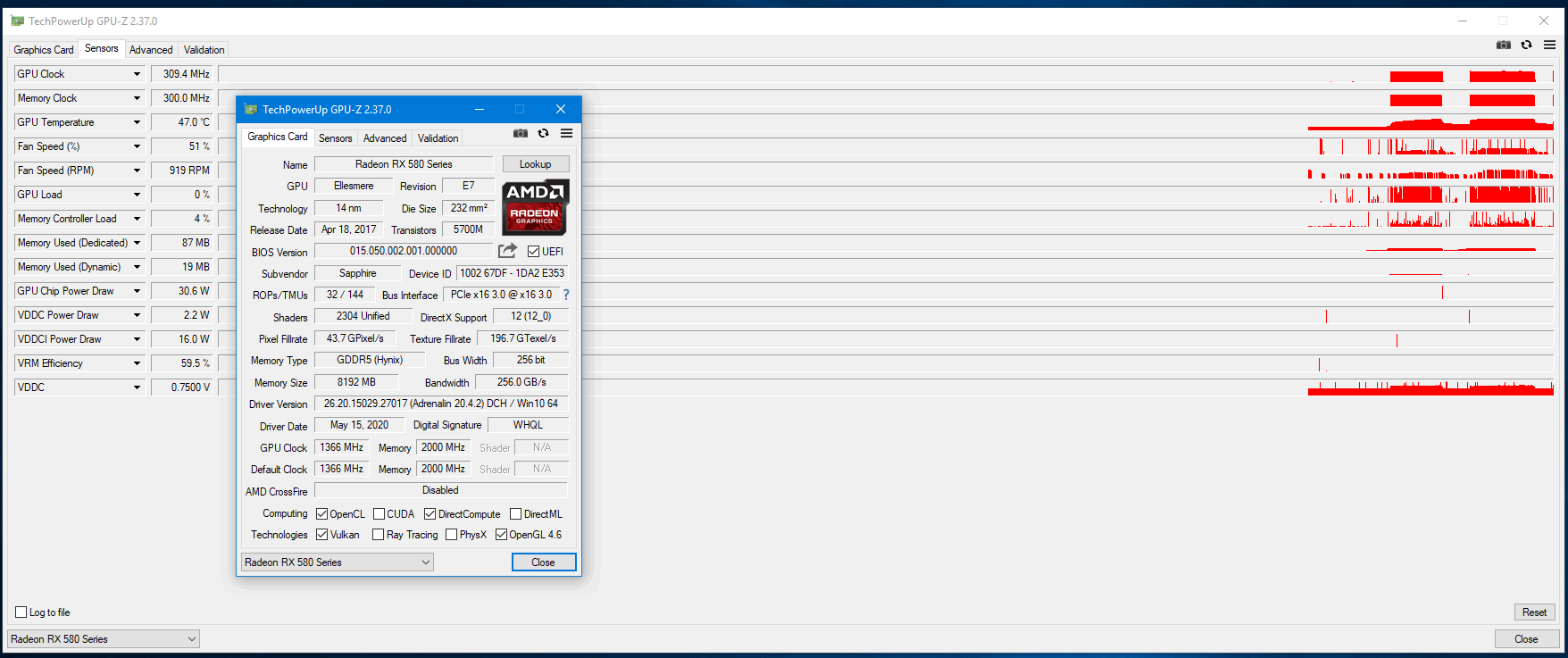Click BIOS Version field
1568x658 pixels.
point(404,252)
